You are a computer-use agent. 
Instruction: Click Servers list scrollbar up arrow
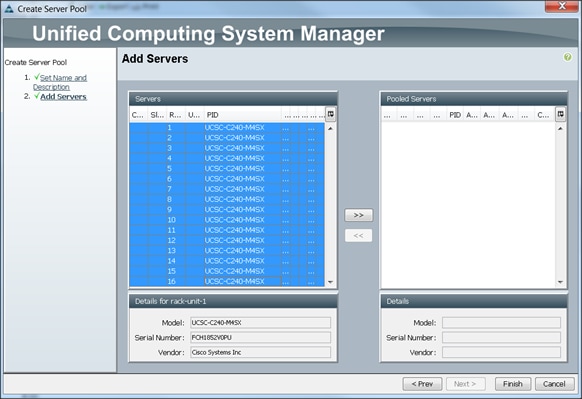pyautogui.click(x=330, y=128)
